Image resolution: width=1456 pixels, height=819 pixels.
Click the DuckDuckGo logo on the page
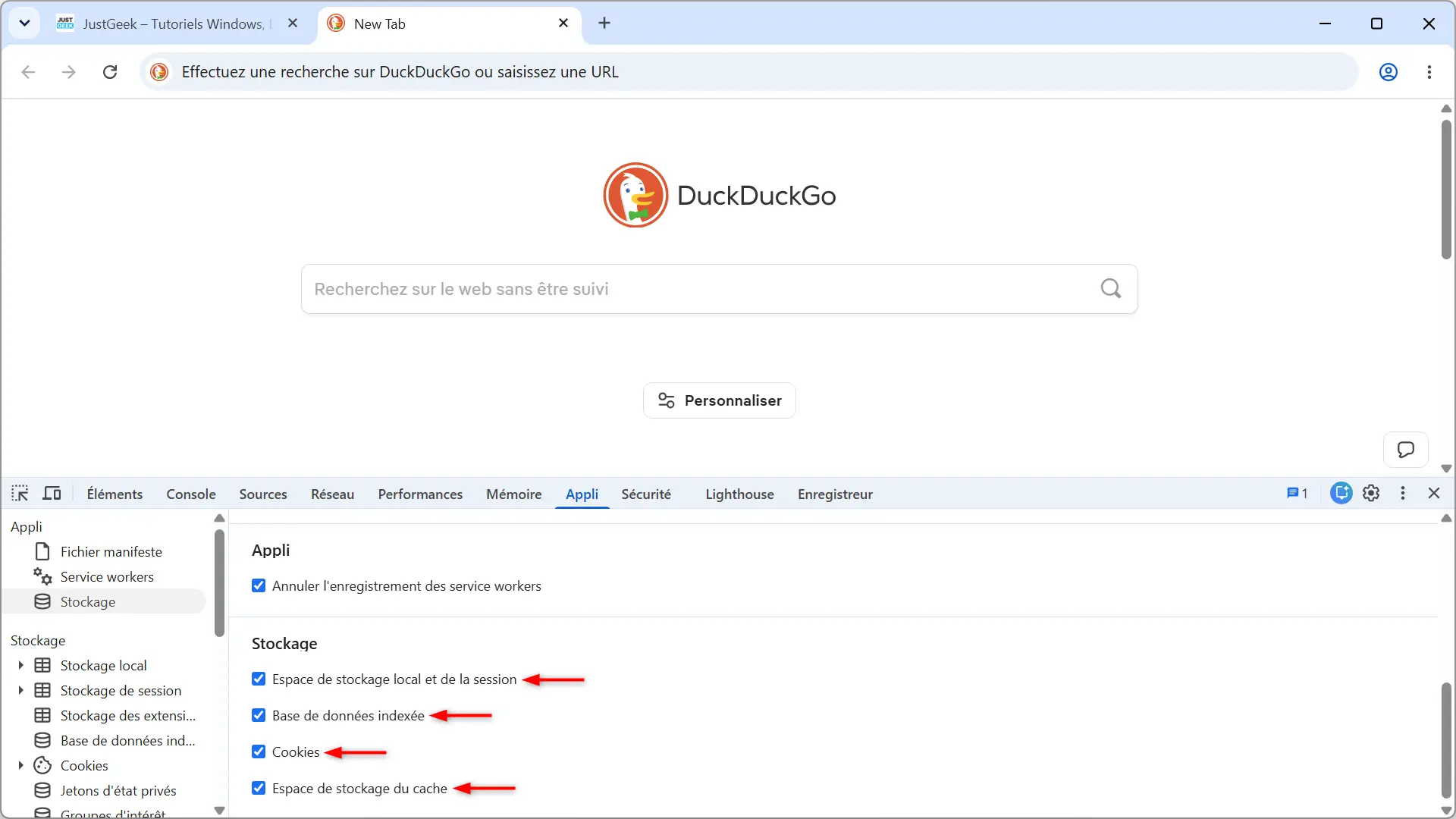(x=720, y=195)
